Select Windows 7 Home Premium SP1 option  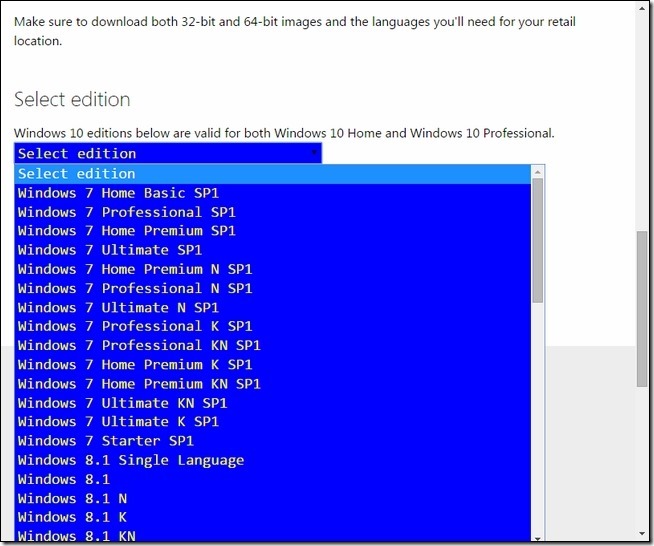(273, 231)
